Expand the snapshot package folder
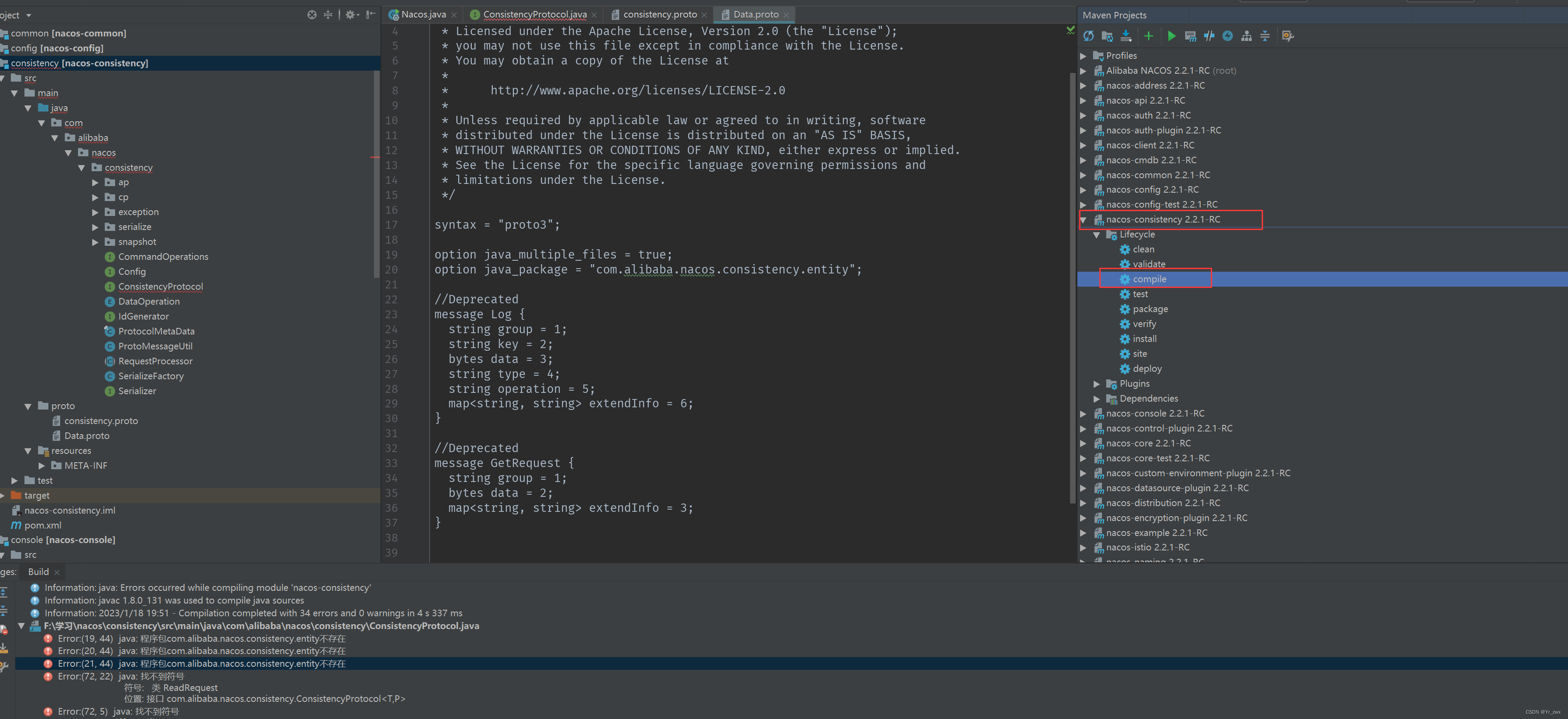Viewport: 1568px width, 719px height. [96, 242]
